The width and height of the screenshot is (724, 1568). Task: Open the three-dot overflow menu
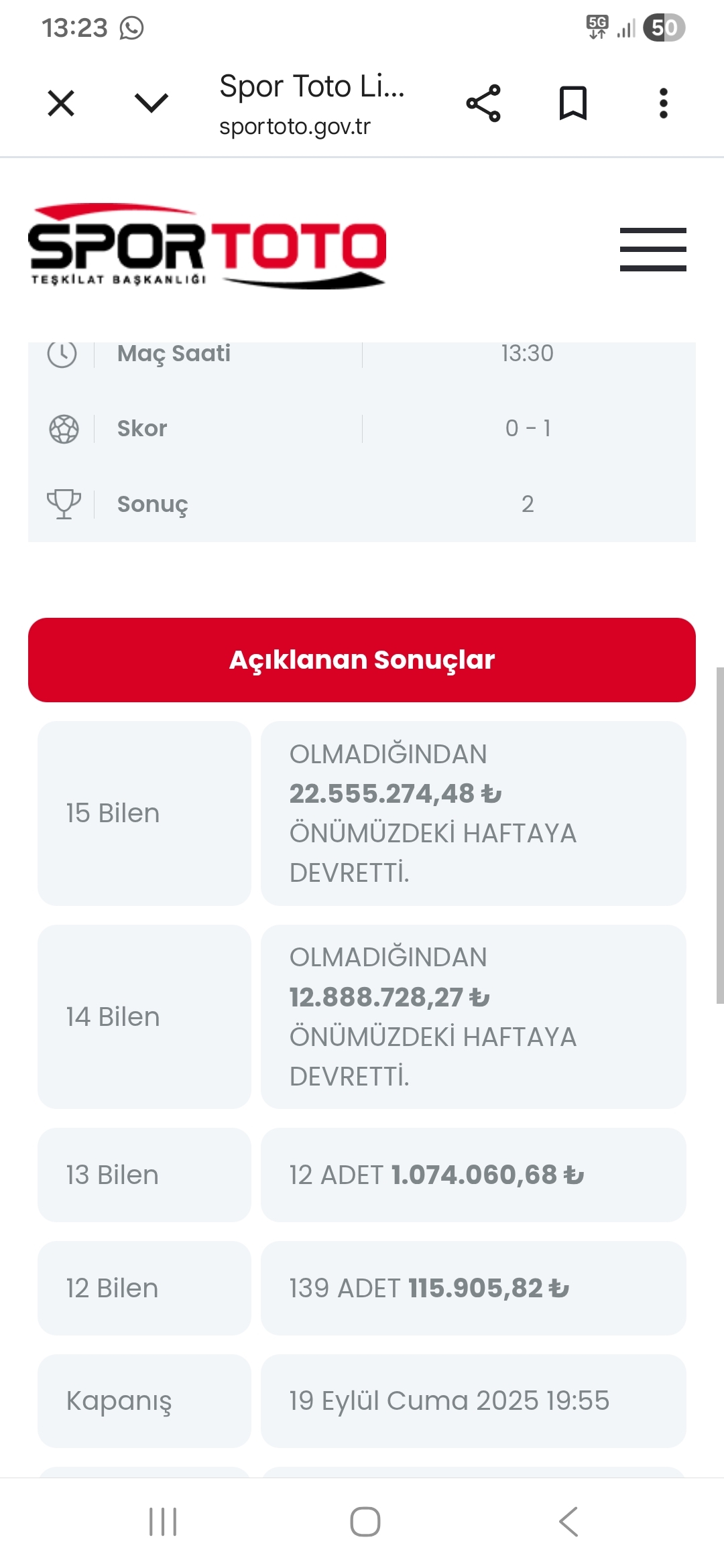click(663, 103)
